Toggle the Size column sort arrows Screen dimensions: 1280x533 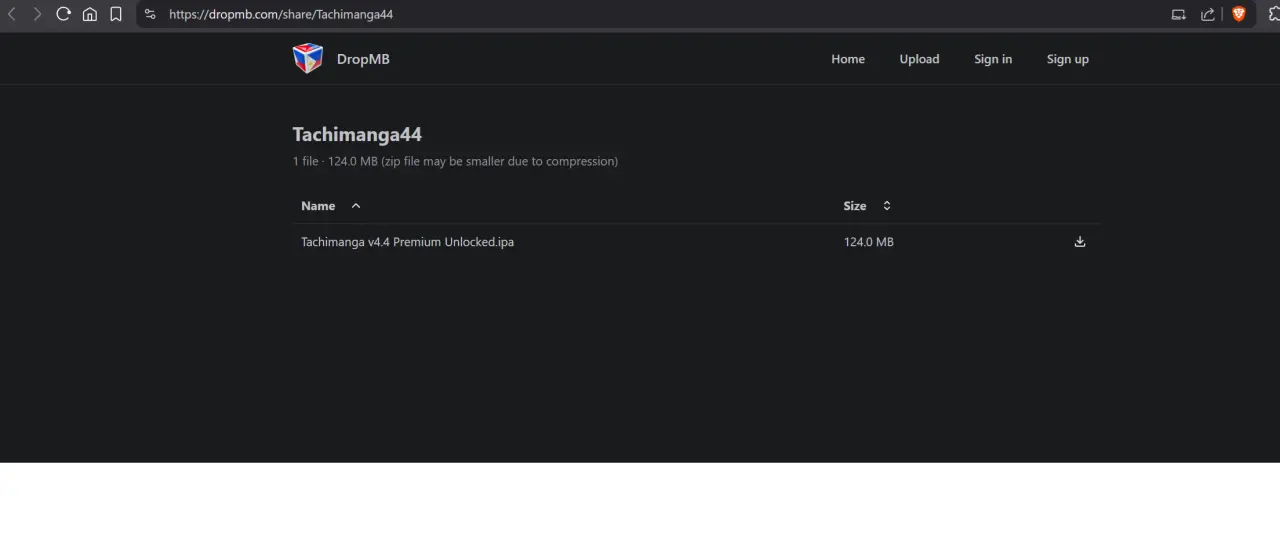(x=887, y=206)
